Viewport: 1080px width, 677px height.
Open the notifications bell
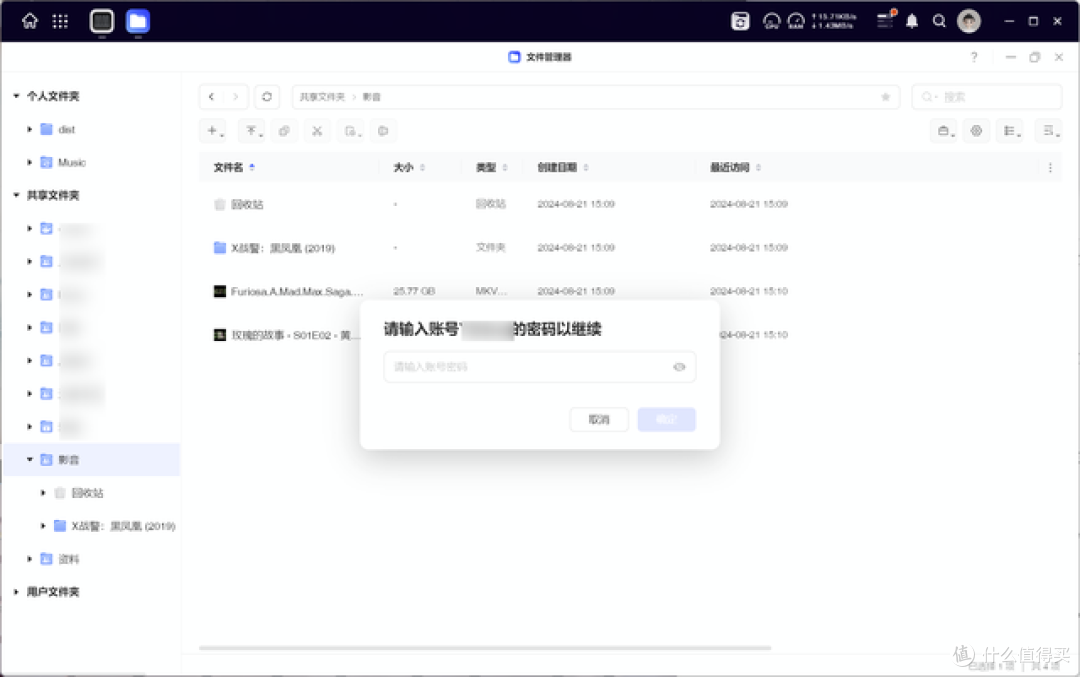pos(912,21)
